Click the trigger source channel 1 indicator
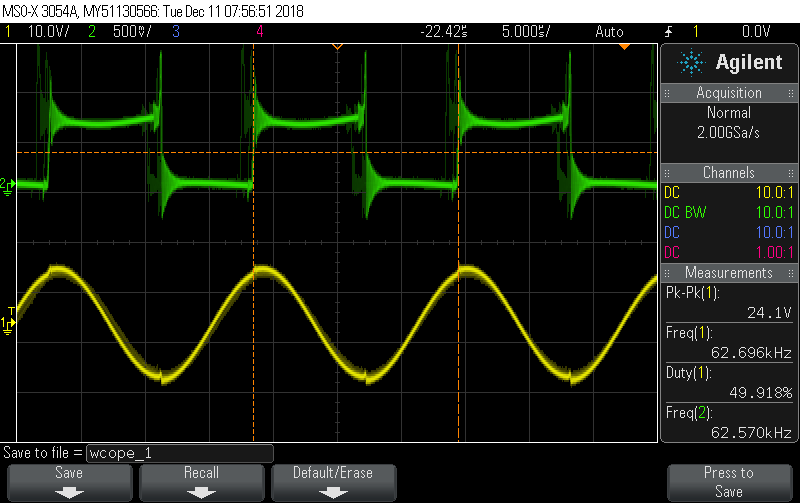This screenshot has height=503, width=800. [x=695, y=32]
